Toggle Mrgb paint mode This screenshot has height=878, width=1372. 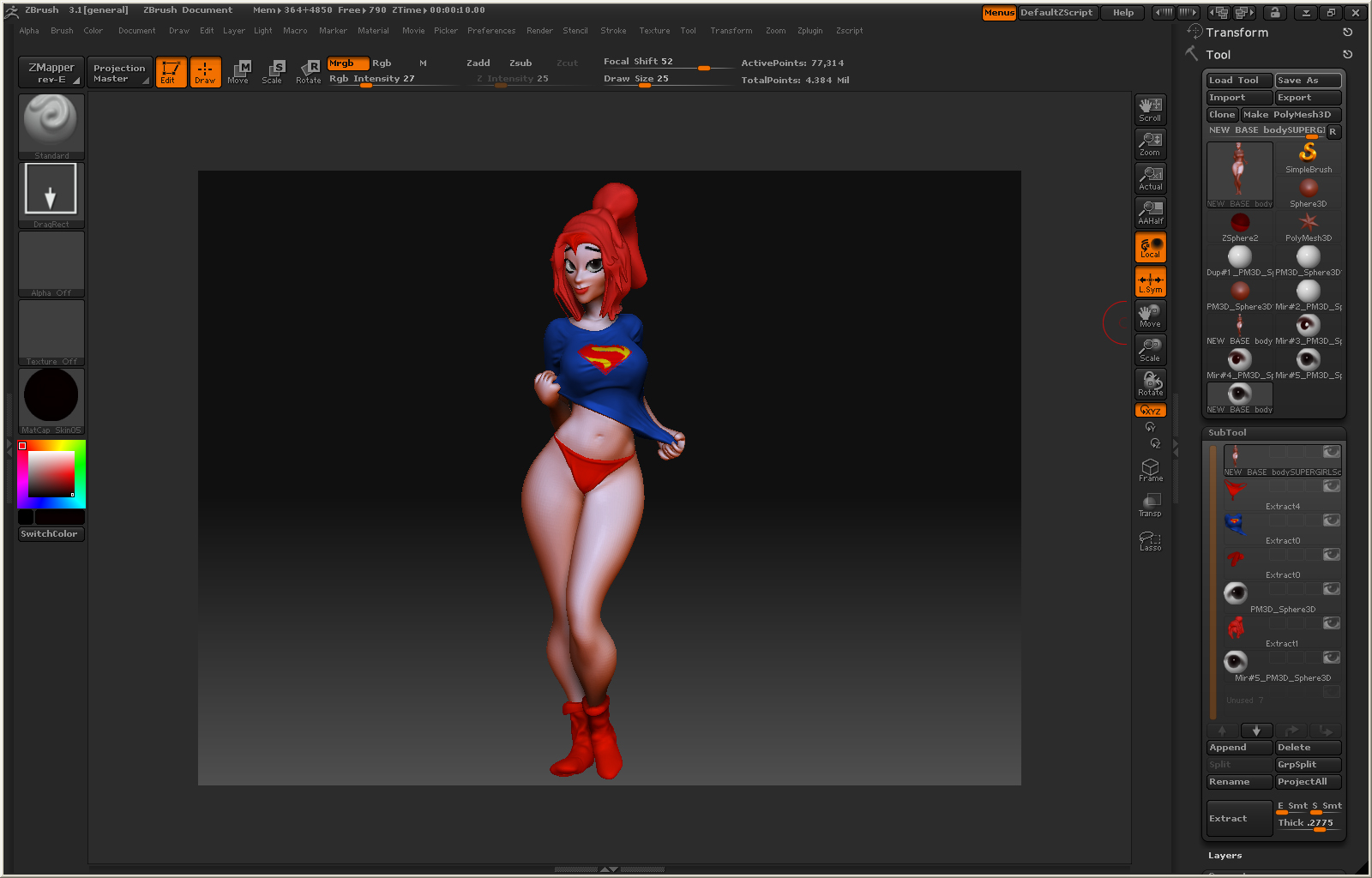tap(348, 63)
